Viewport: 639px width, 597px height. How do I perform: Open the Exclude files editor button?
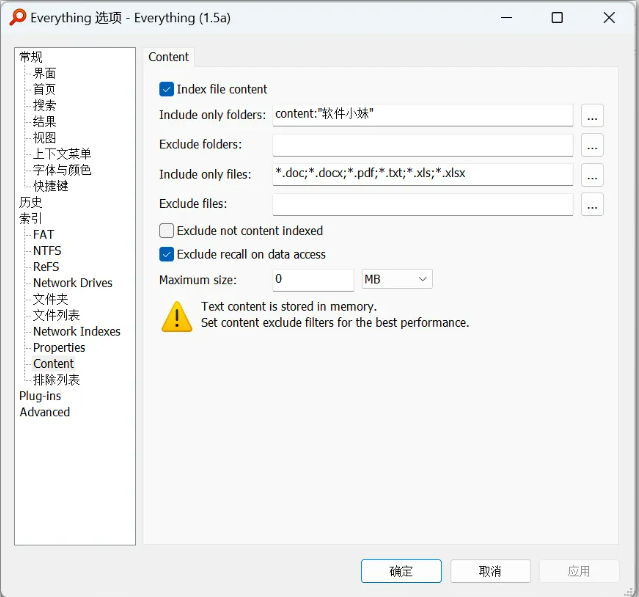click(x=592, y=205)
